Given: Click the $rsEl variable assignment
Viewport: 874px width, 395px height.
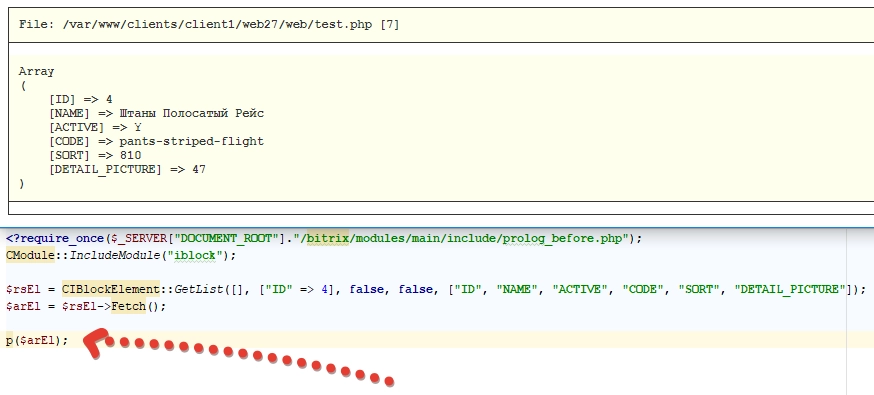Looking at the screenshot, I should [x=22, y=289].
